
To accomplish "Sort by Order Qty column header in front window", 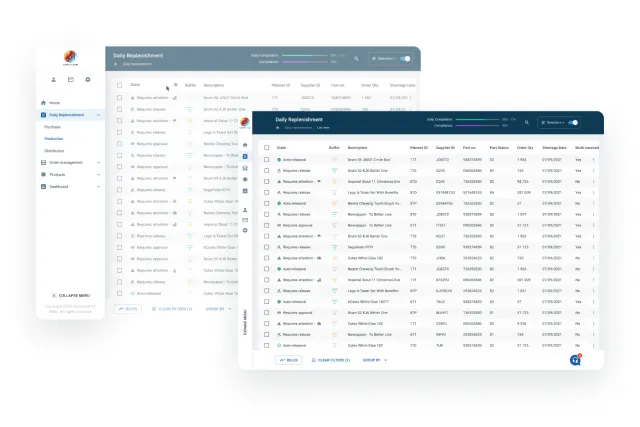I will 525,147.
